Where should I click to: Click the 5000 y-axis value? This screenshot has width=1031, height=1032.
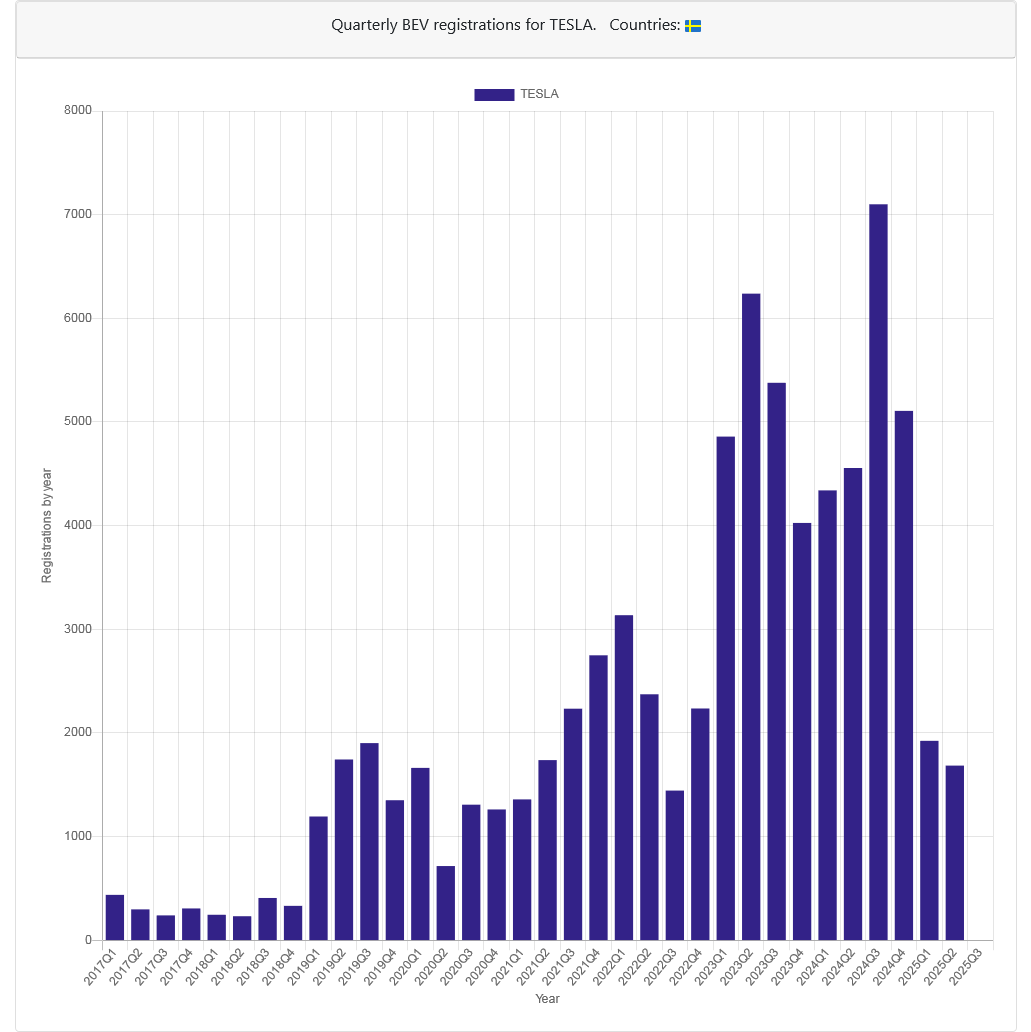[x=78, y=421]
